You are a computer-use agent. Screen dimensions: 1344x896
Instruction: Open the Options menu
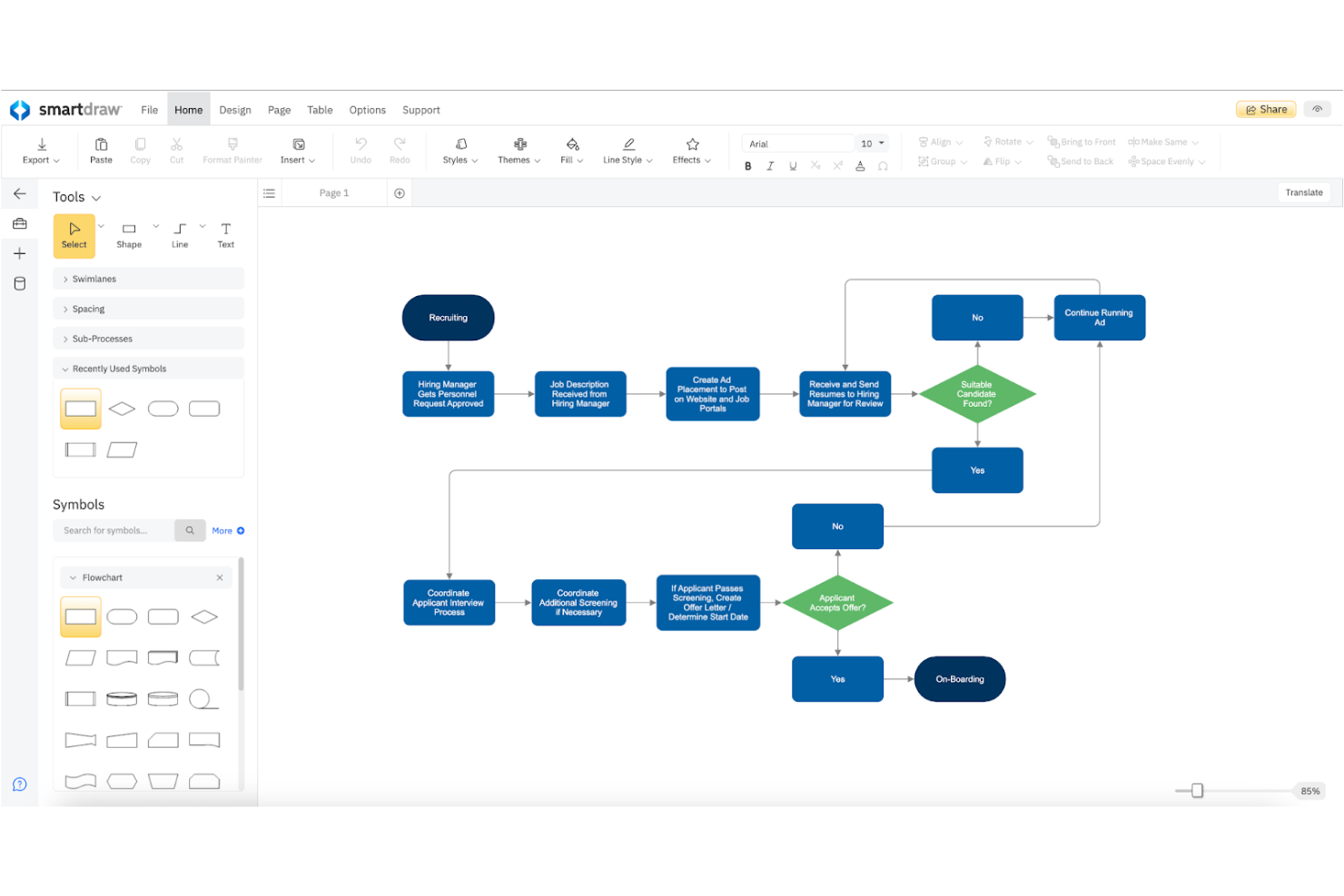pyautogui.click(x=368, y=110)
